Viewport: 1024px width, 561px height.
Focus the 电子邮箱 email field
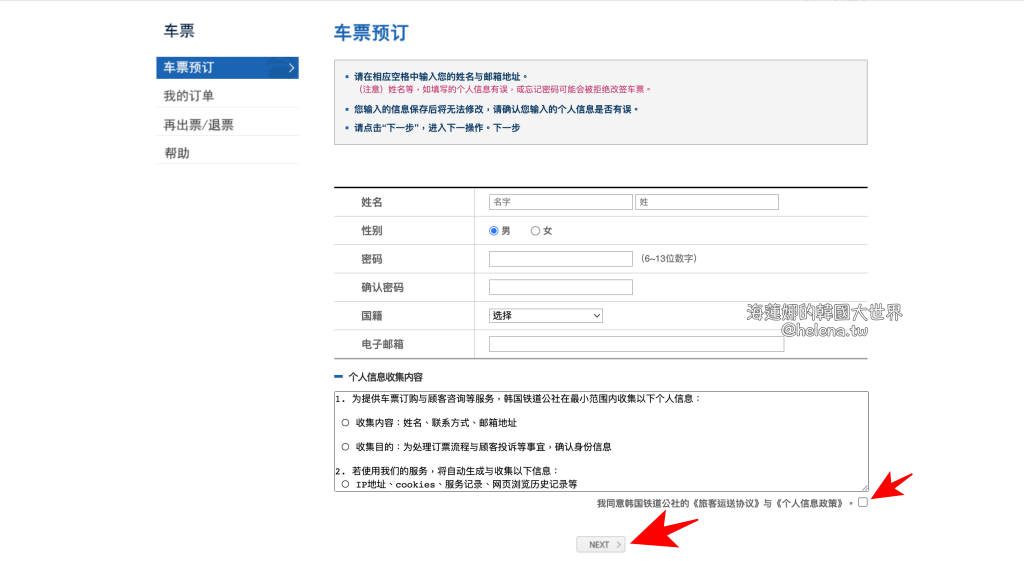[636, 344]
